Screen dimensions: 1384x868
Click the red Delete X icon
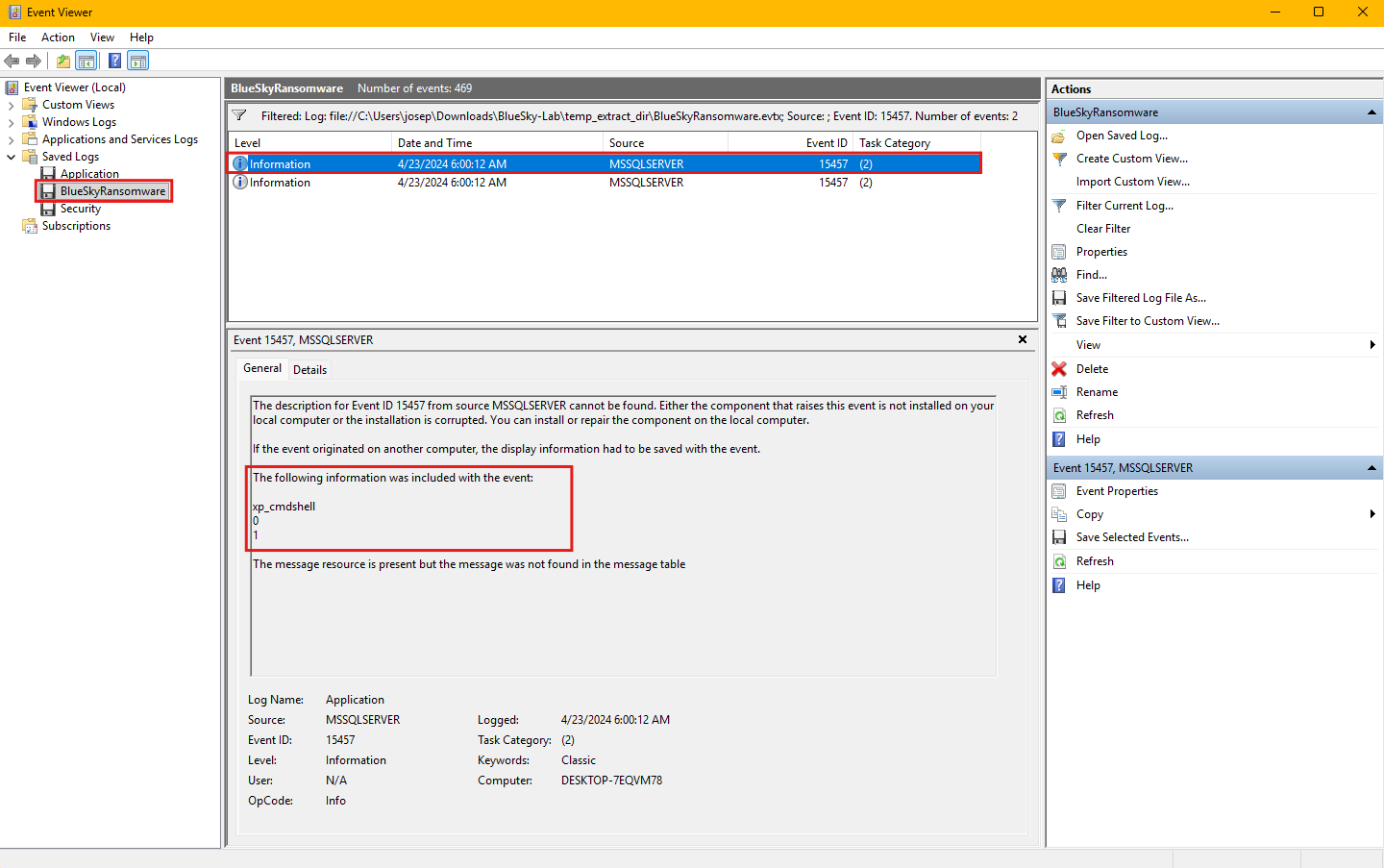click(1059, 369)
